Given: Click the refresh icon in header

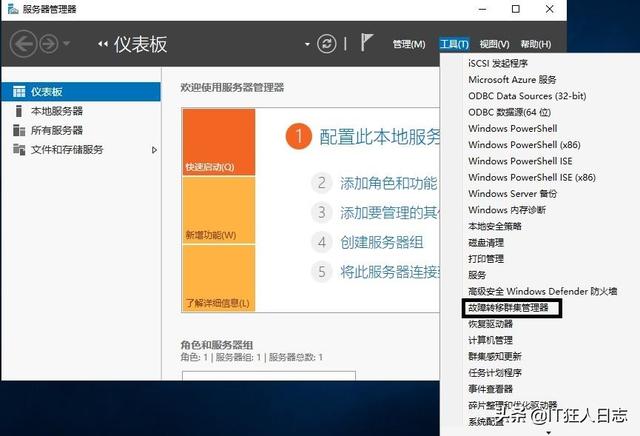Looking at the screenshot, I should point(327,44).
